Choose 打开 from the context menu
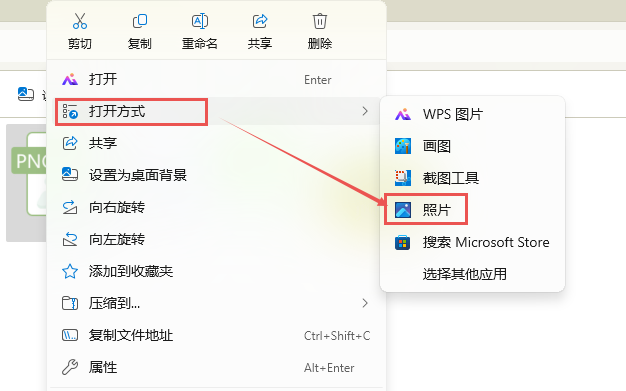The width and height of the screenshot is (626, 391). tap(216, 79)
